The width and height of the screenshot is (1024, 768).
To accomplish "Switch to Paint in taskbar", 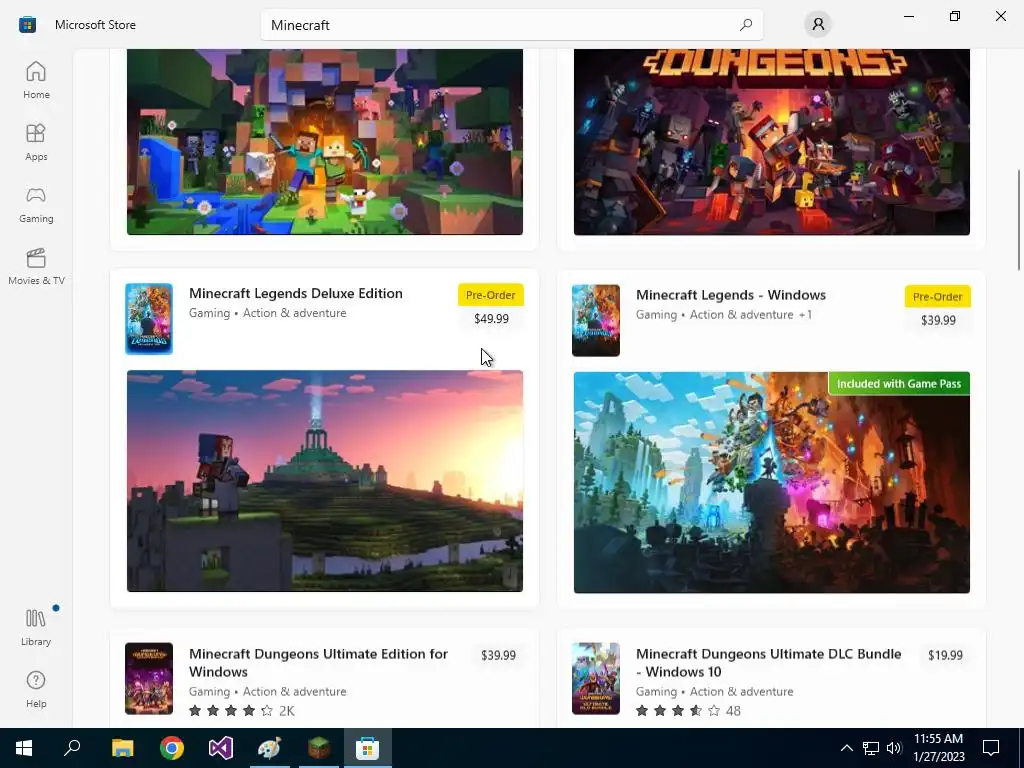I will 270,748.
